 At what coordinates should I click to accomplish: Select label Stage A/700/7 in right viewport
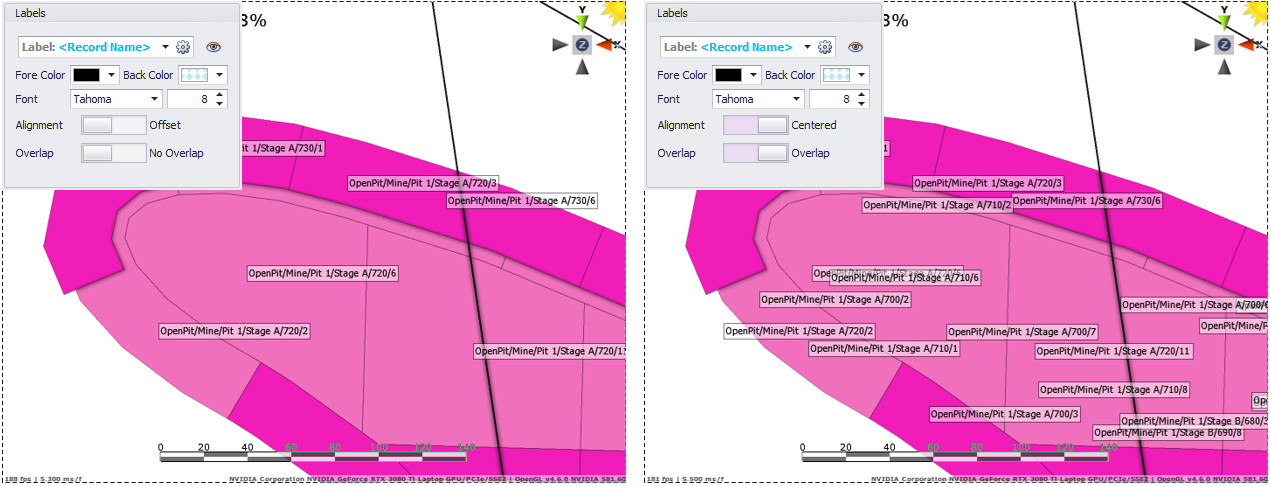pyautogui.click(x=1023, y=332)
